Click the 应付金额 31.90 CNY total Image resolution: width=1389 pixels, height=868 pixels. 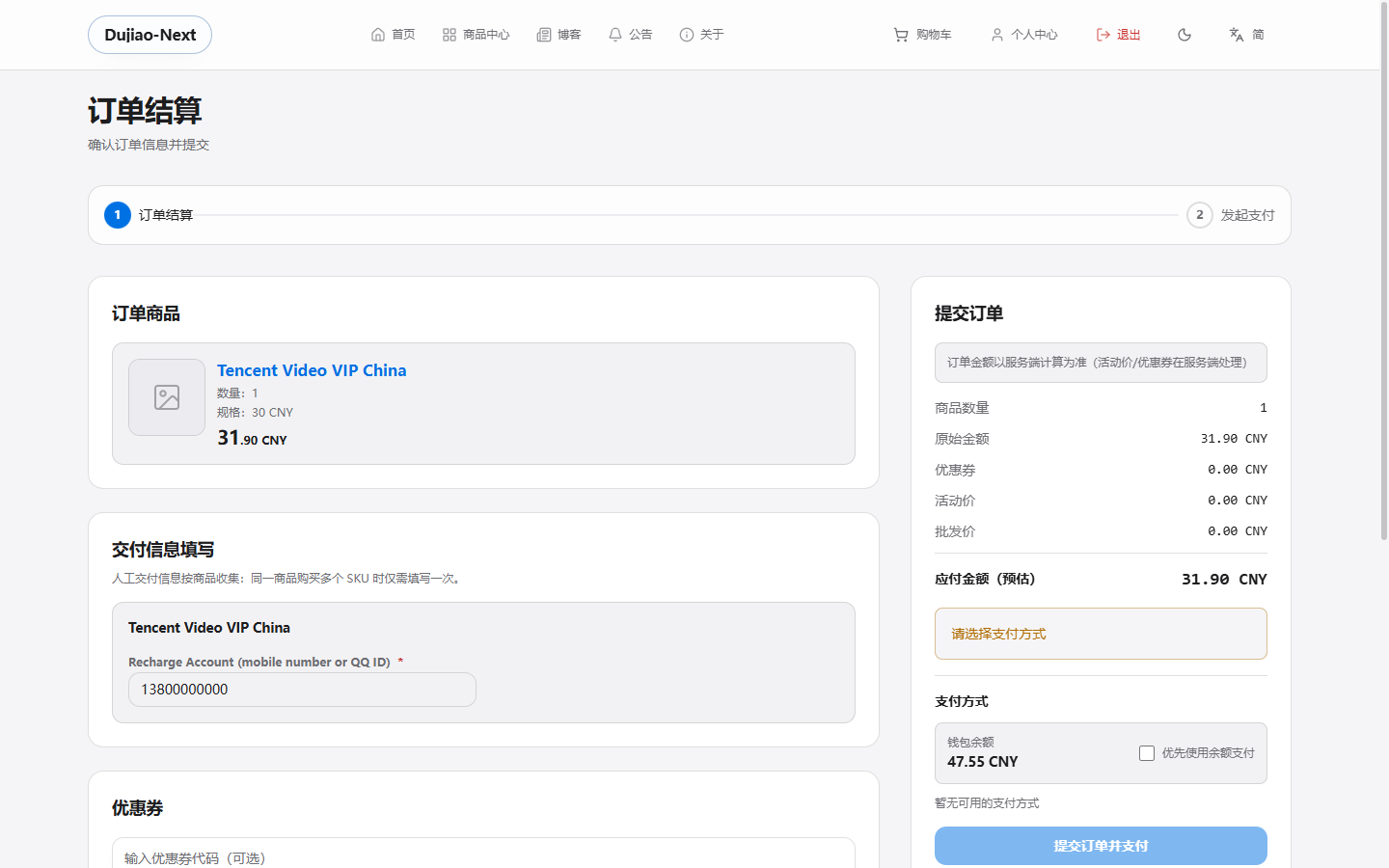coord(1224,580)
